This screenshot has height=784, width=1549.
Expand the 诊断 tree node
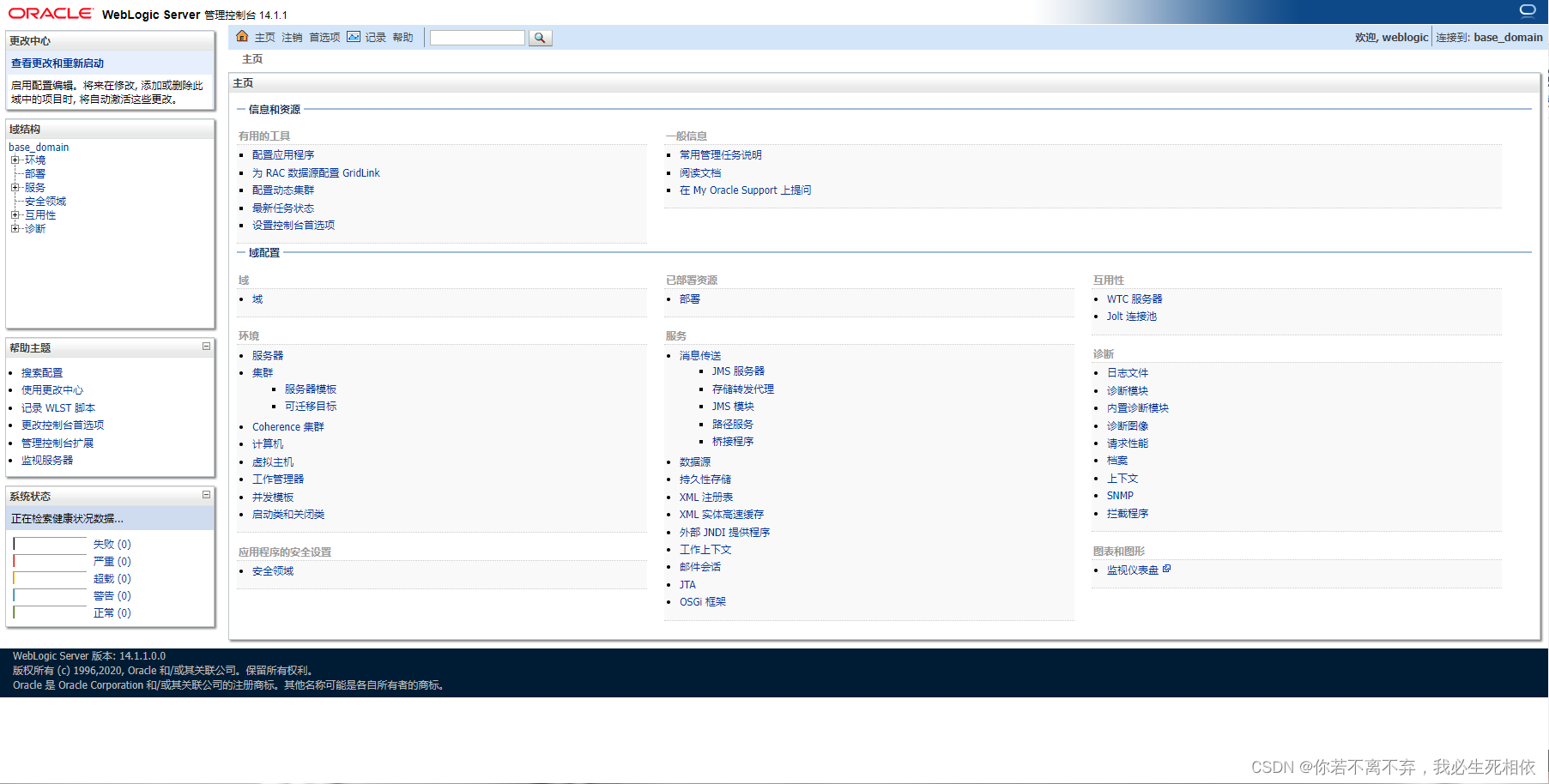[15, 229]
